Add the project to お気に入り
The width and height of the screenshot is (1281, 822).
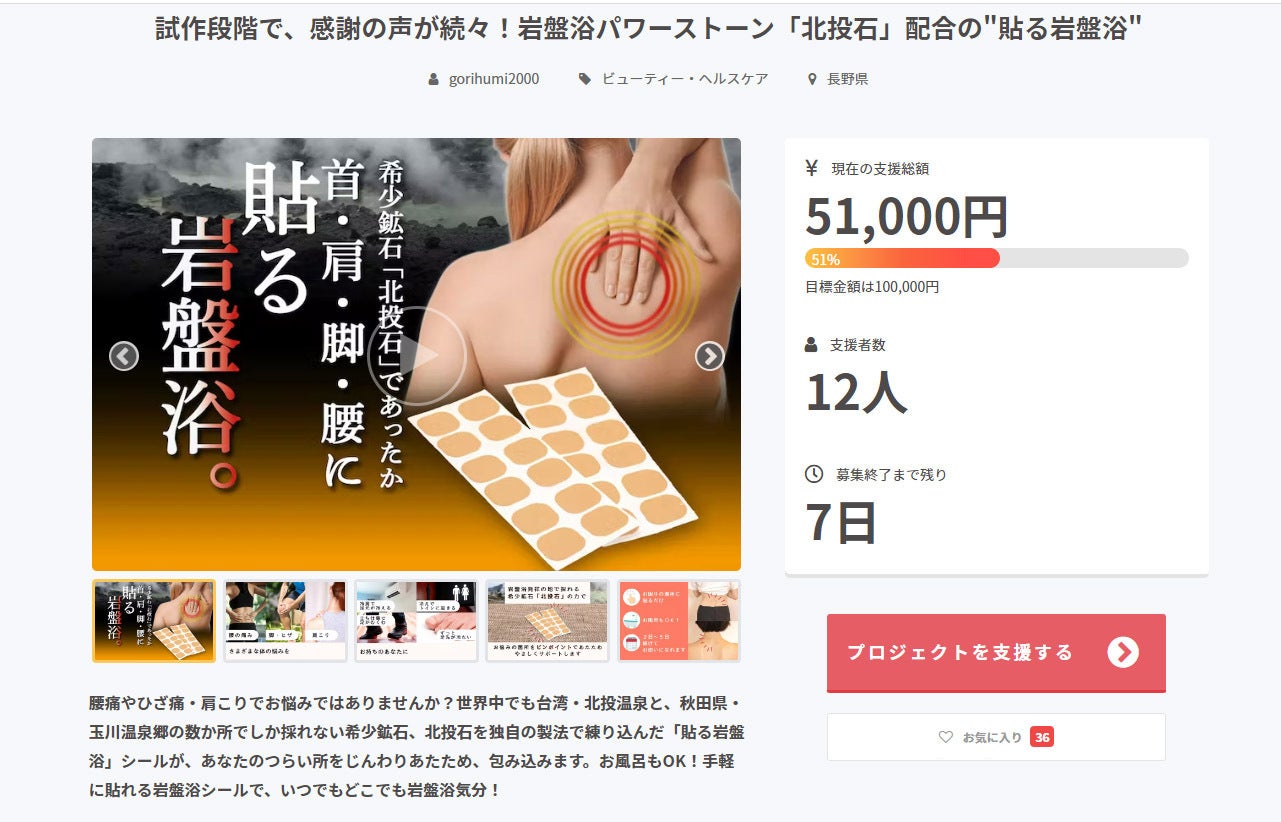(996, 737)
